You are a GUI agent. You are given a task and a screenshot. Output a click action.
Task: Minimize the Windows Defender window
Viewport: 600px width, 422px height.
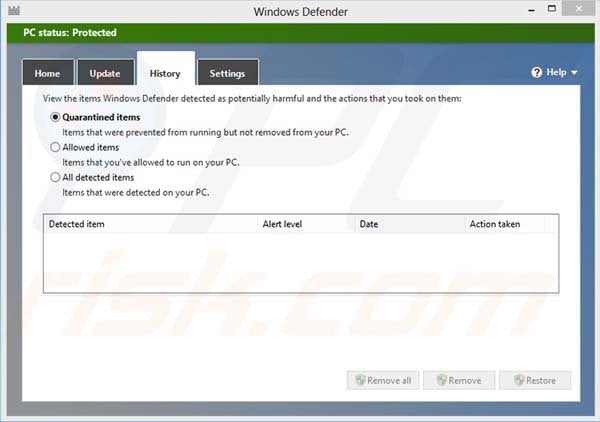(x=532, y=10)
